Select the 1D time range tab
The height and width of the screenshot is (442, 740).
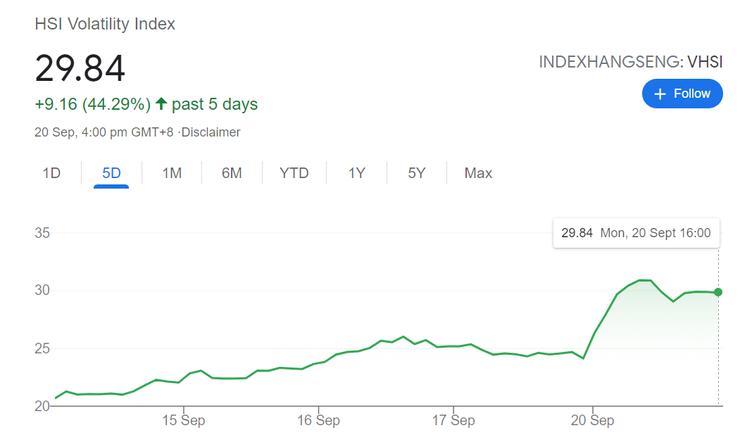(52, 173)
